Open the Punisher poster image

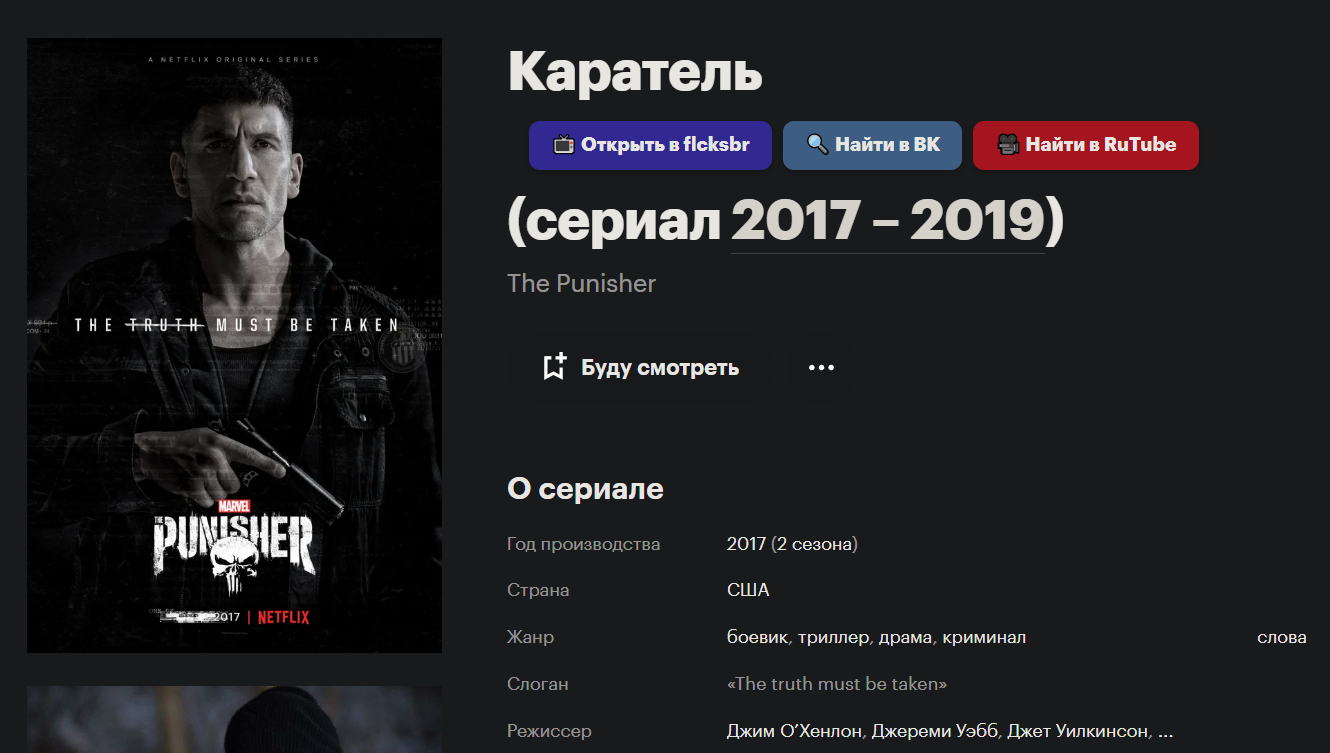234,345
